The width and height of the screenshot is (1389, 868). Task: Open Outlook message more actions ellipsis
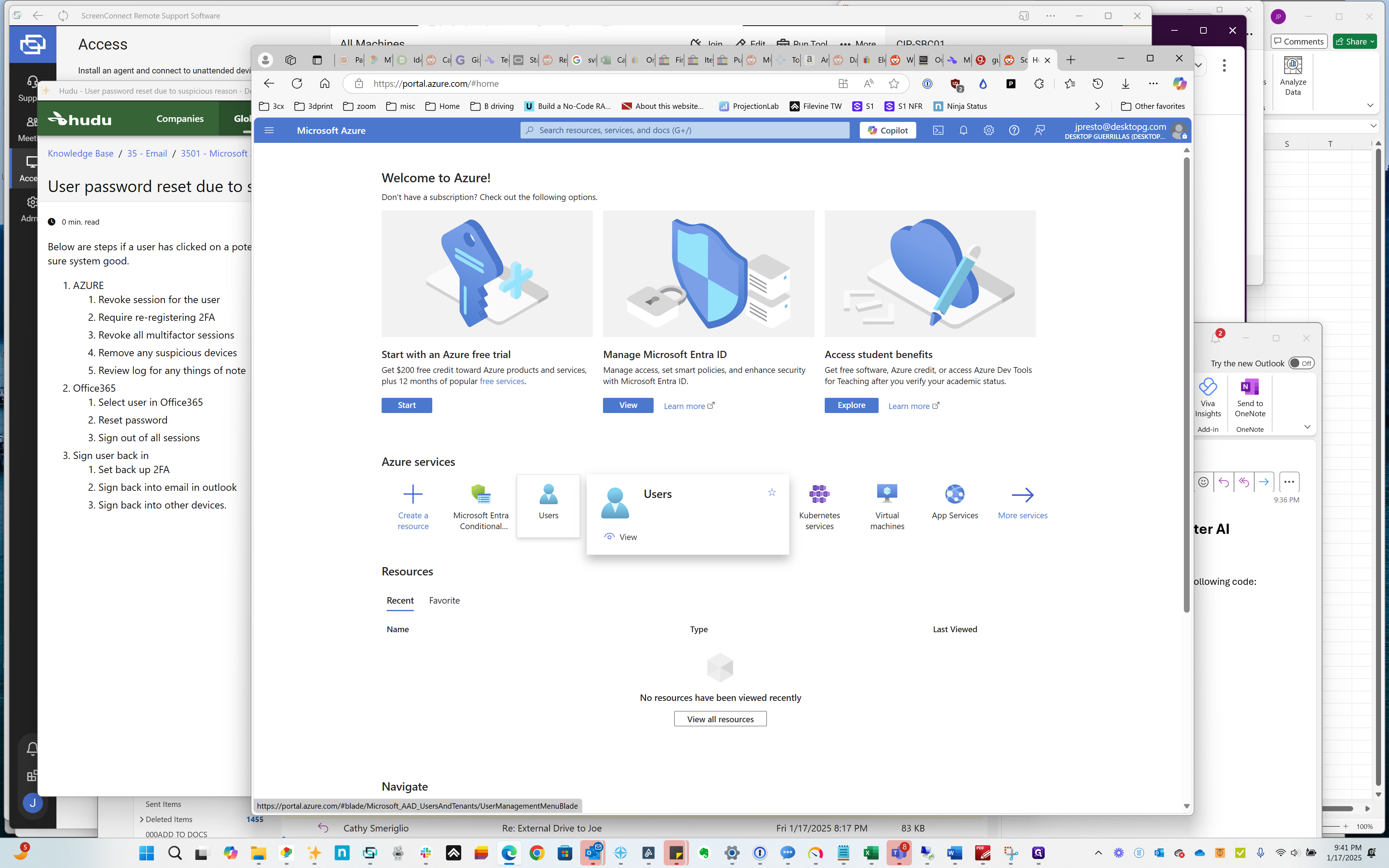click(1288, 482)
